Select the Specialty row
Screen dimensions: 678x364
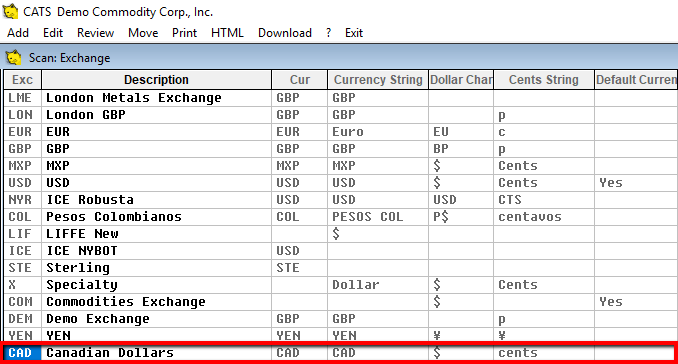[341, 285]
